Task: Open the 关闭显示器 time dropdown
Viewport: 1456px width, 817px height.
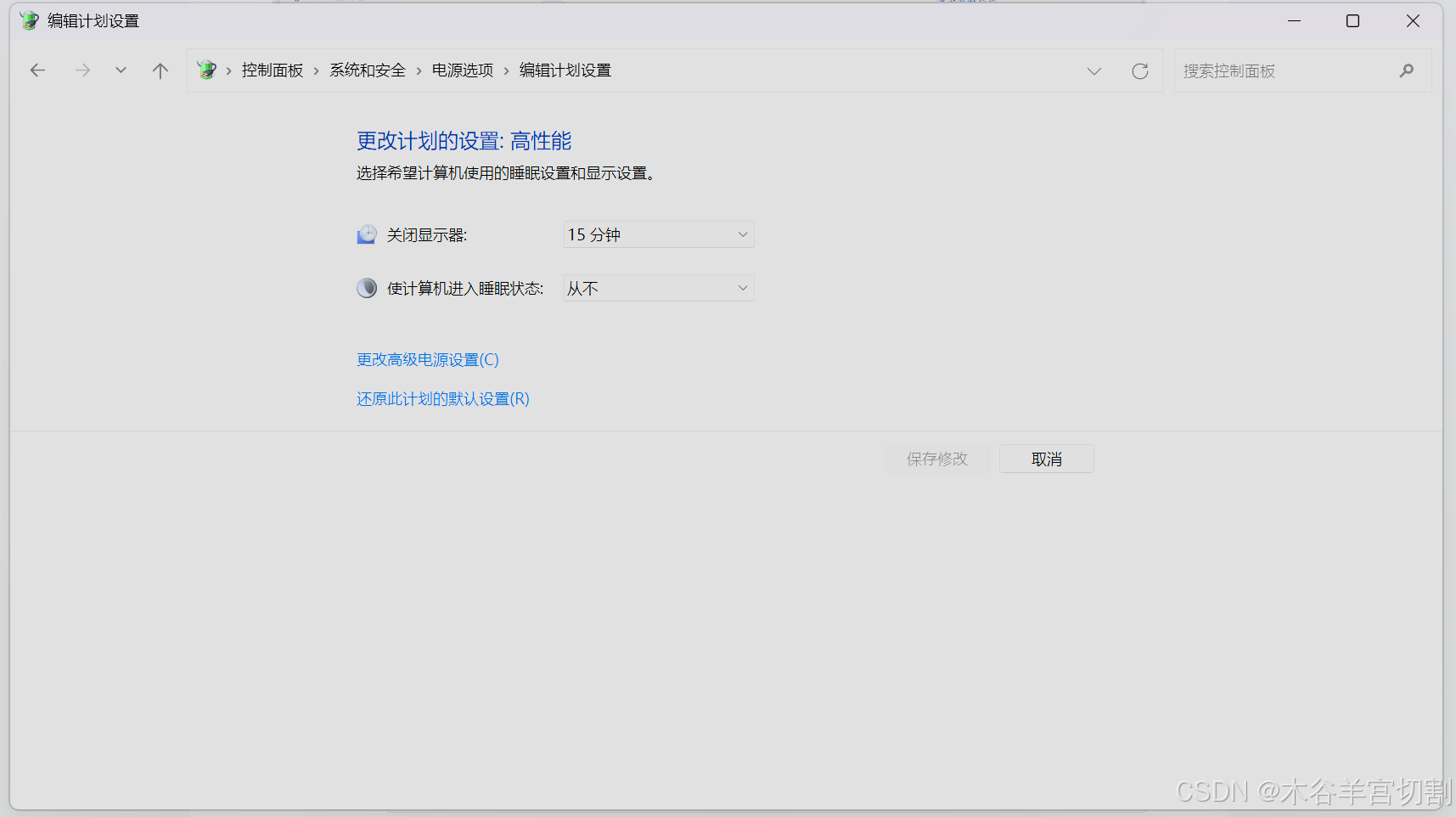Action: 659,234
